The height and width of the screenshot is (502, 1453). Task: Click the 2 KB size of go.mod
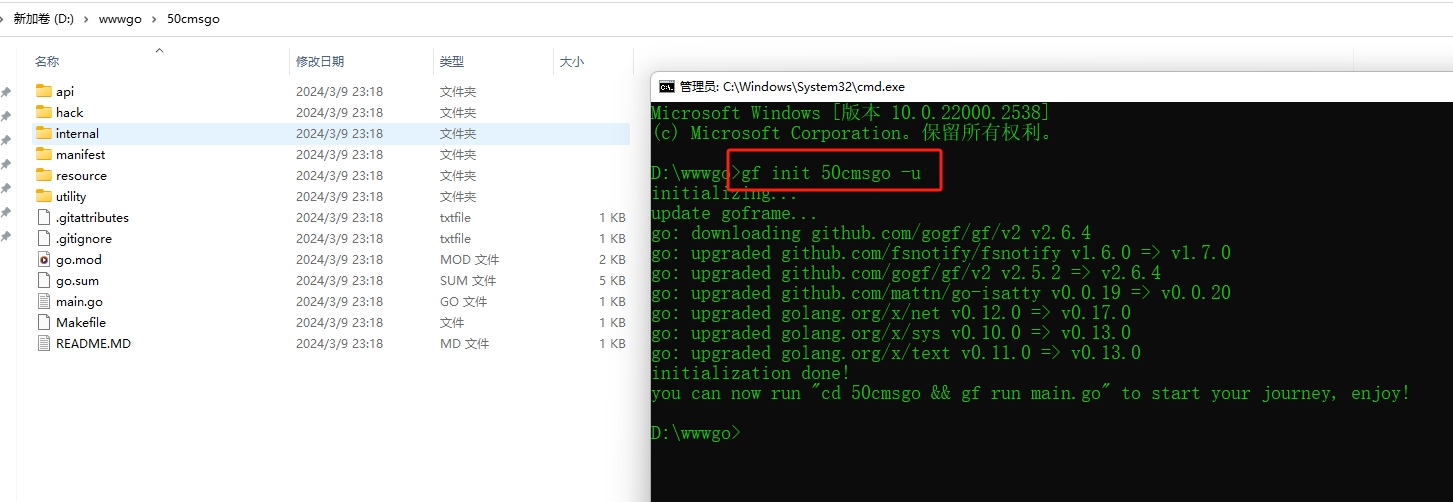[x=612, y=259]
